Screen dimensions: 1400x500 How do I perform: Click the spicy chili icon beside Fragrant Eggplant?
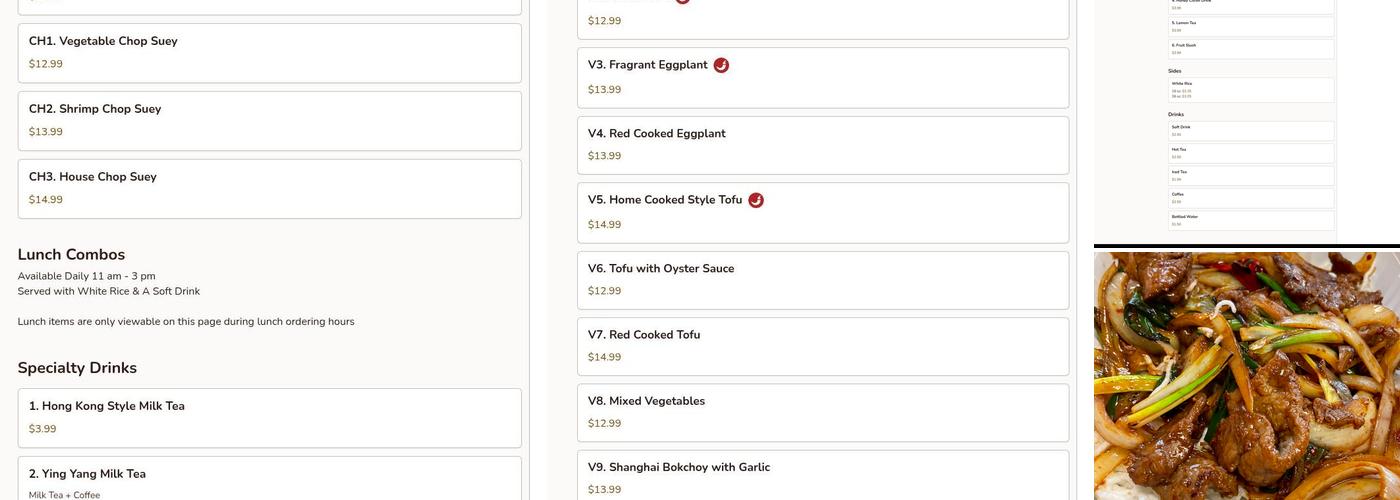coord(721,65)
